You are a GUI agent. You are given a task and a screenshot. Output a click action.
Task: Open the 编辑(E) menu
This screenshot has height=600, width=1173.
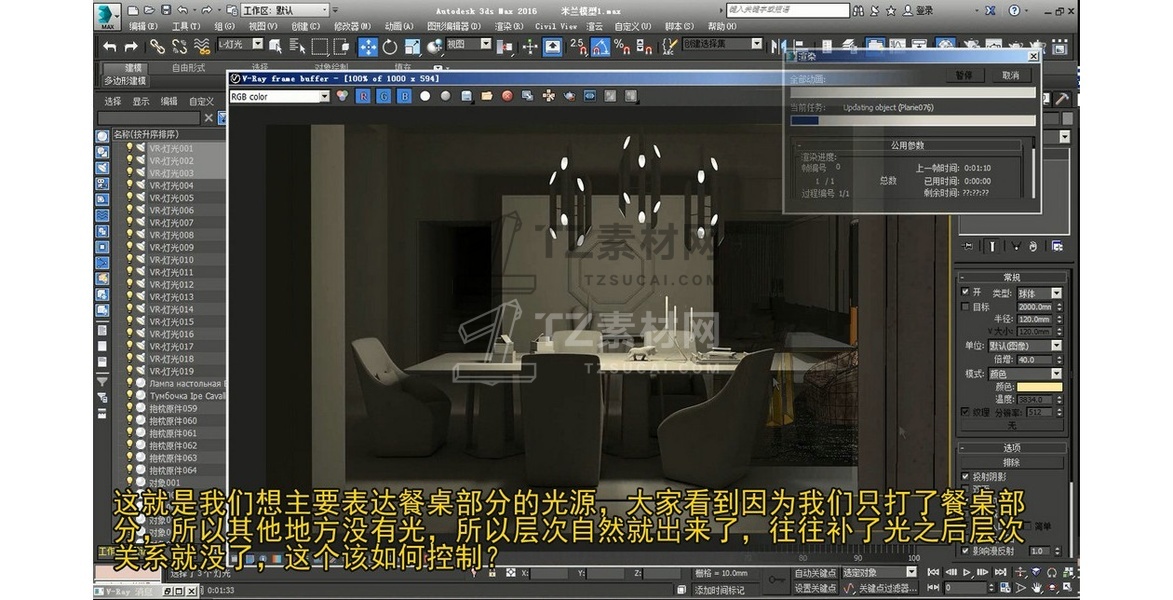click(143, 26)
